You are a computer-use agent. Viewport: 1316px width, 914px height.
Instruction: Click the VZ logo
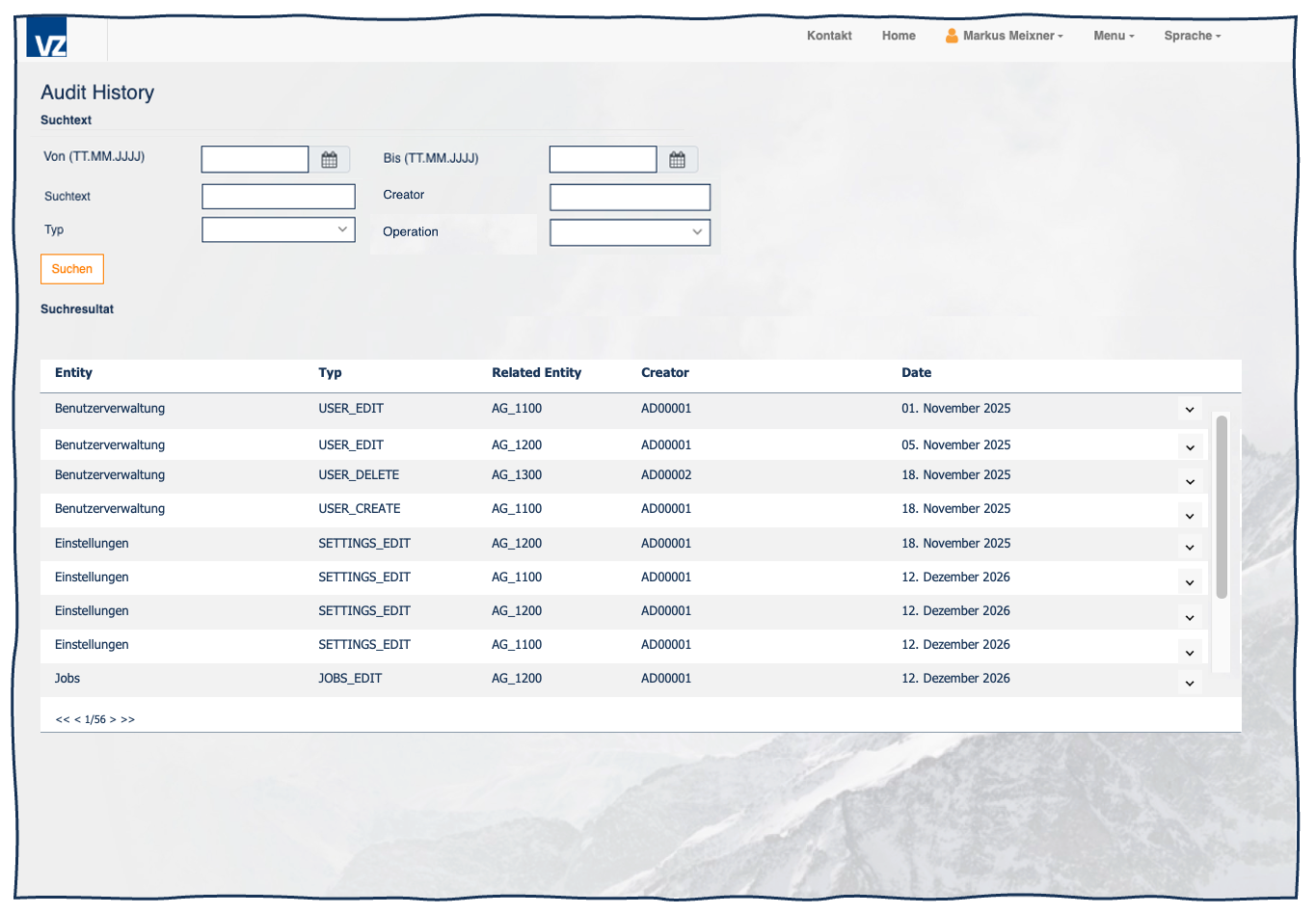tap(47, 38)
